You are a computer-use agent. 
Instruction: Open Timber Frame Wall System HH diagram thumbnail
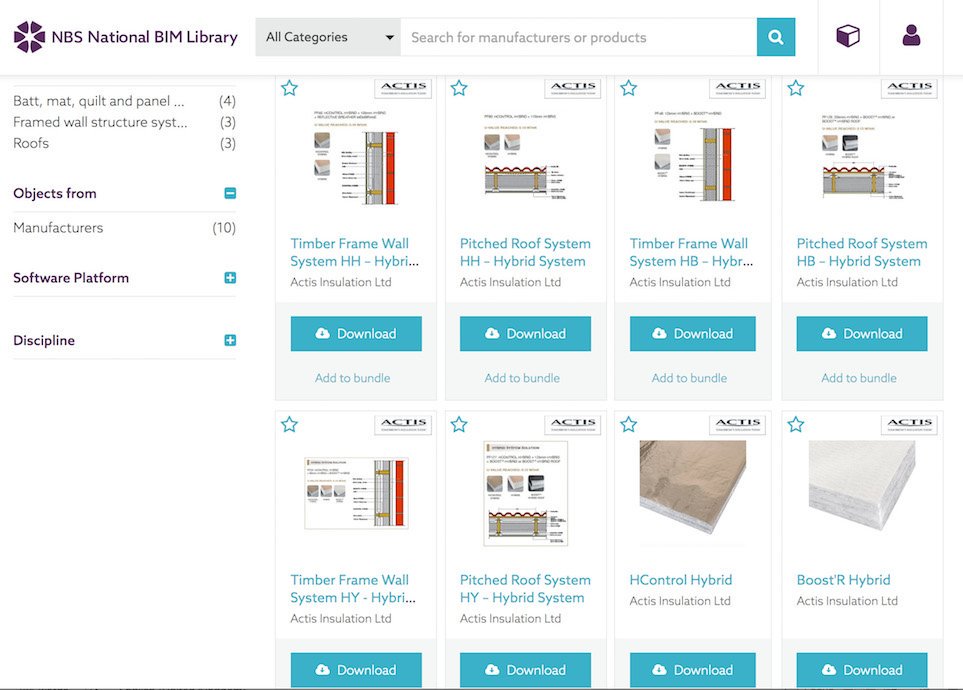[x=354, y=159]
